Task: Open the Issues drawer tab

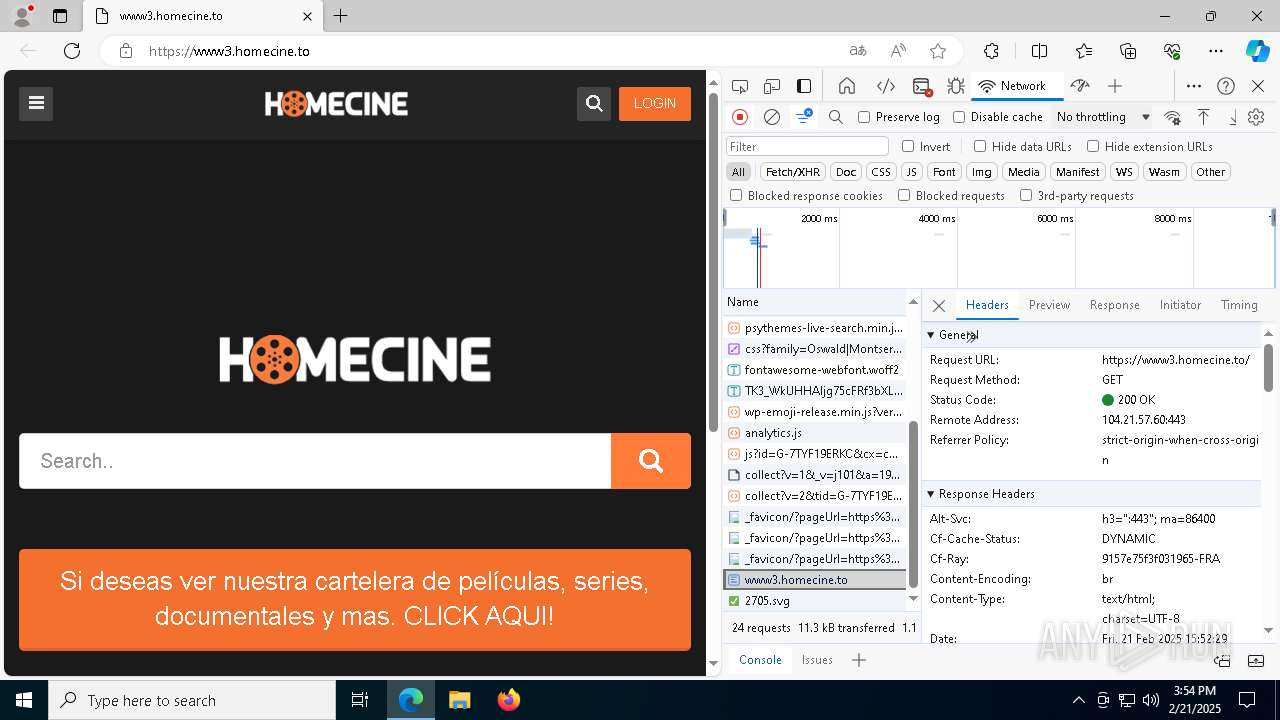Action: 817,660
